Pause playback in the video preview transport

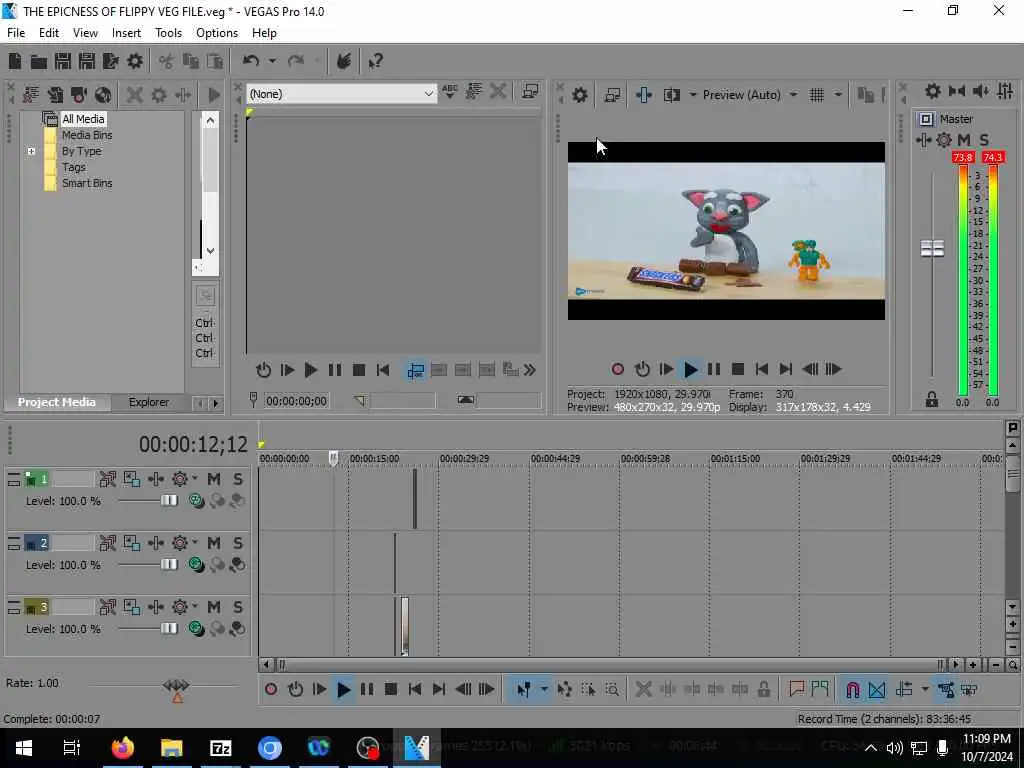[x=714, y=370]
